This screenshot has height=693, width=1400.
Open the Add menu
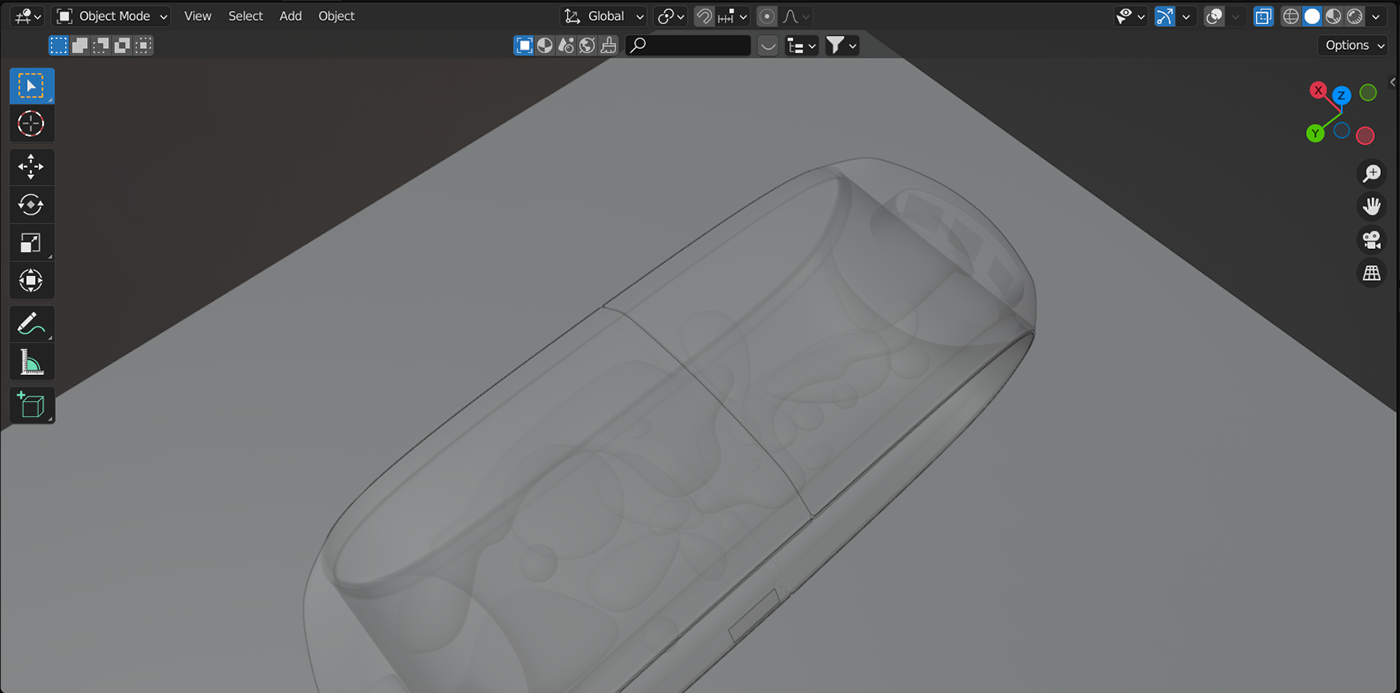(x=290, y=16)
